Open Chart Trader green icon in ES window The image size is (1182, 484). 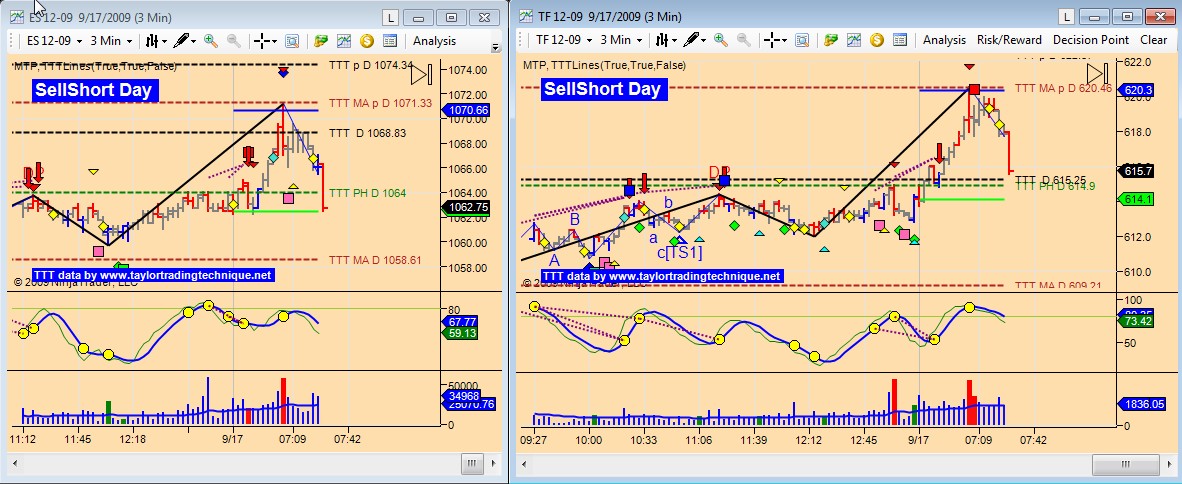coord(321,41)
